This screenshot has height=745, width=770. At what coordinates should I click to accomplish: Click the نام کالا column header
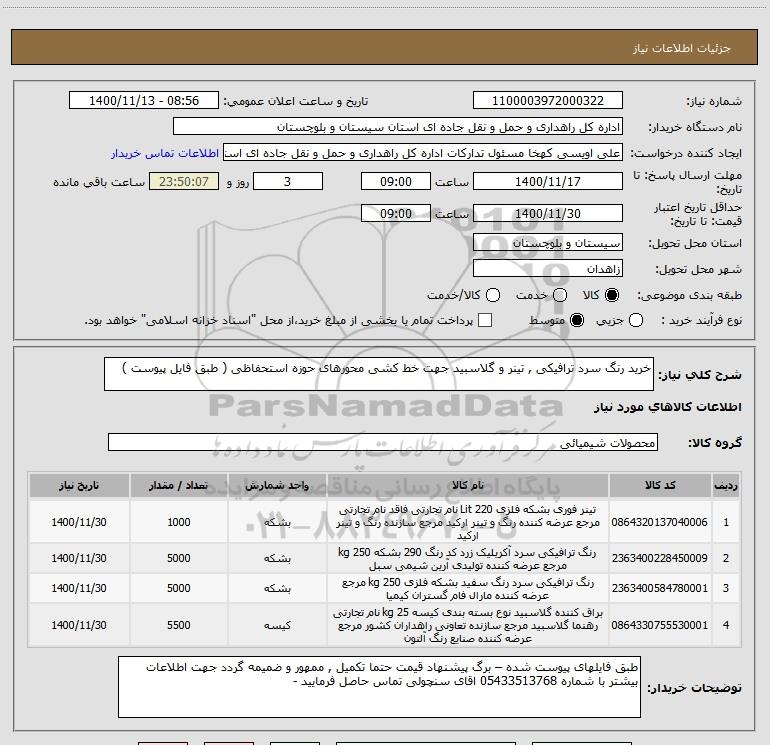pos(468,485)
